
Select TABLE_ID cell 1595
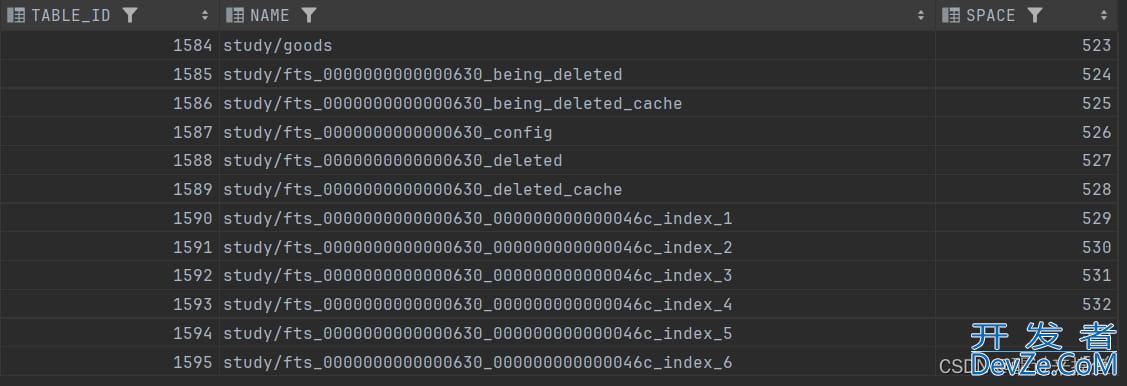109,362
